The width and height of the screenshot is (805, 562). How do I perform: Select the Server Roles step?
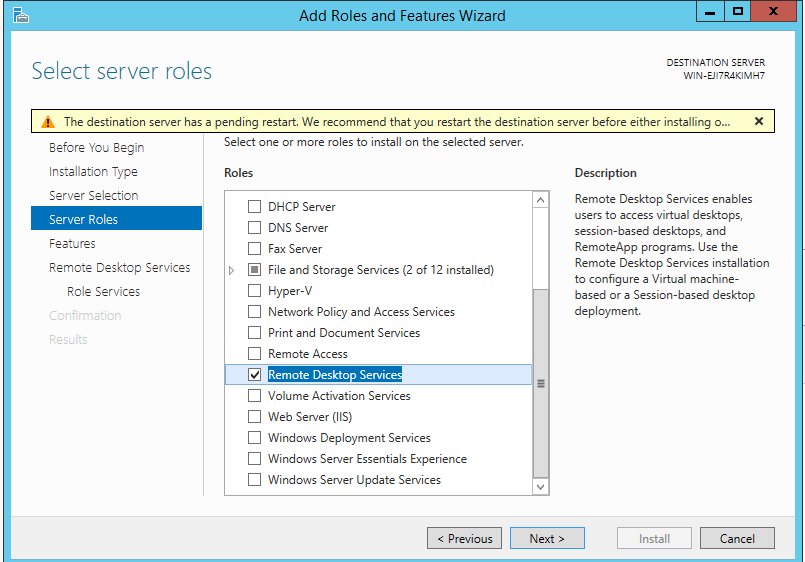(117, 219)
